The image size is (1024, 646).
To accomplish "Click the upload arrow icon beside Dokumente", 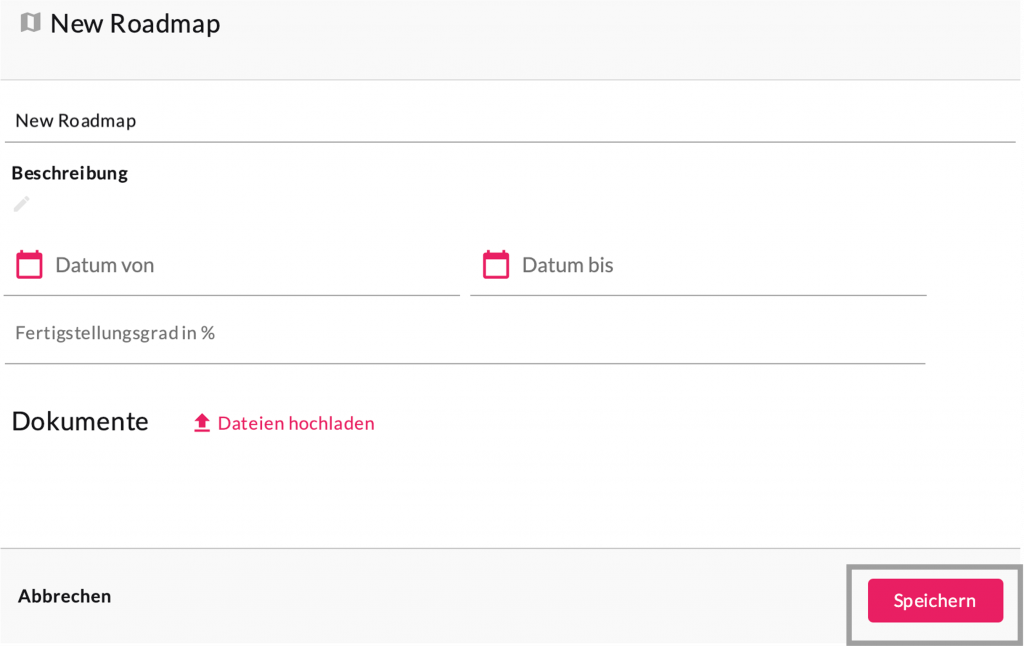I will [x=202, y=423].
